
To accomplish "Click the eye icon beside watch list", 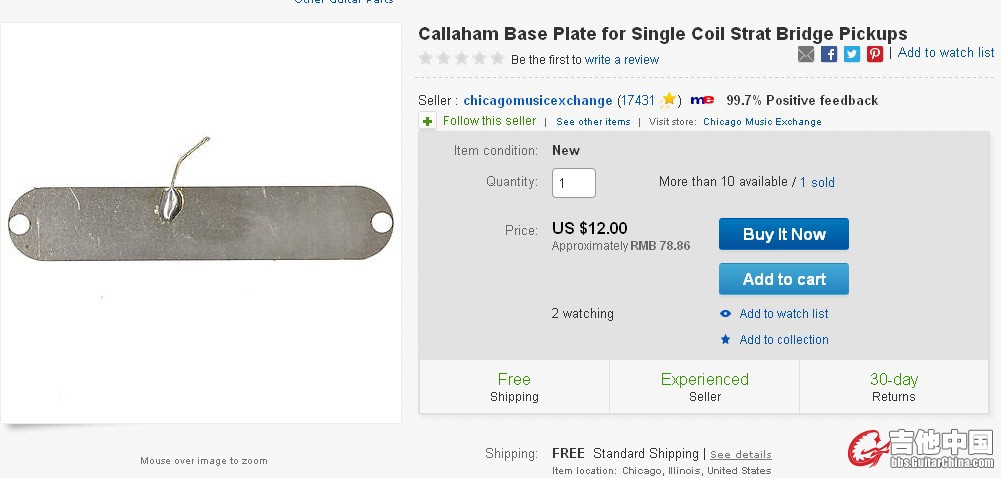I will (x=726, y=314).
